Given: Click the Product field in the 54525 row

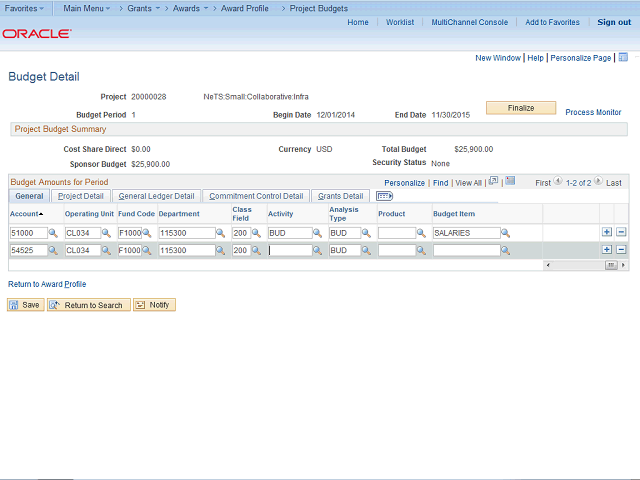Looking at the screenshot, I should click(x=396, y=251).
